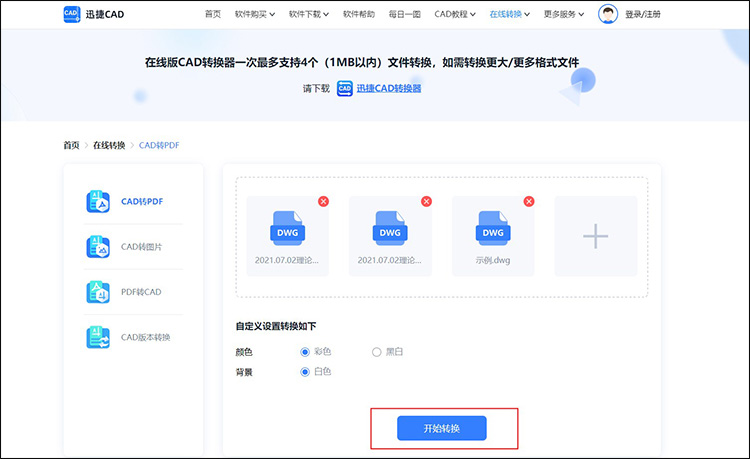This screenshot has width=750, height=459.
Task: Remove the second 2021.07.02 DWG file
Action: pos(426,201)
